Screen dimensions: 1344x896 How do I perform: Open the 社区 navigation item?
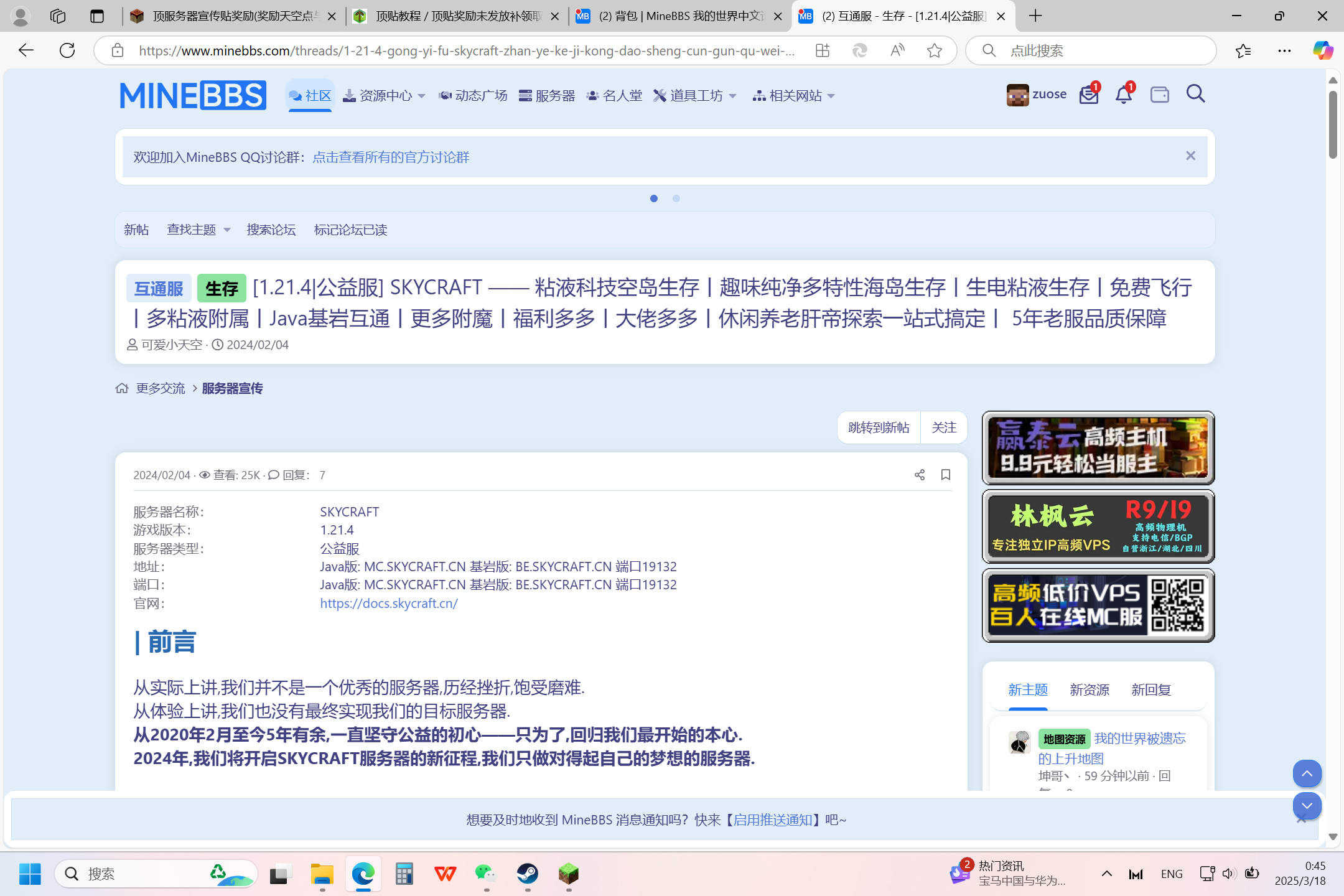(x=310, y=95)
